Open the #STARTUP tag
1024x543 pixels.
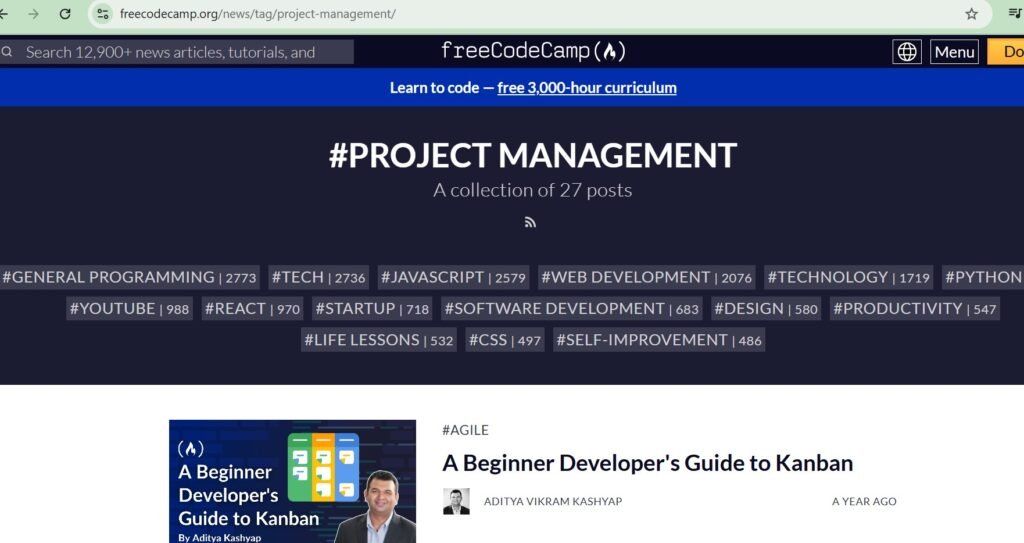point(372,308)
